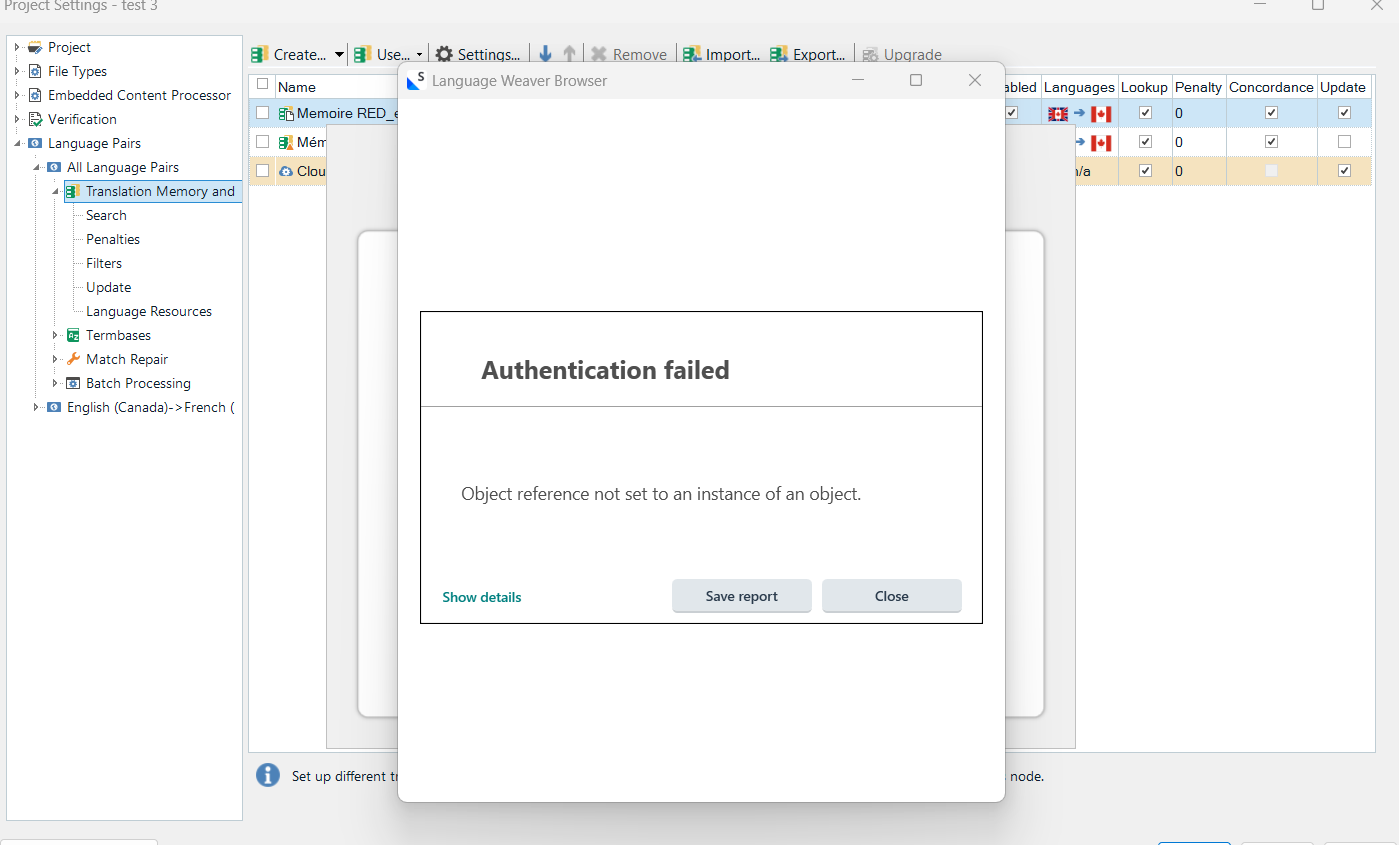Click Show details in the error dialog
This screenshot has width=1399, height=845.
(x=481, y=596)
